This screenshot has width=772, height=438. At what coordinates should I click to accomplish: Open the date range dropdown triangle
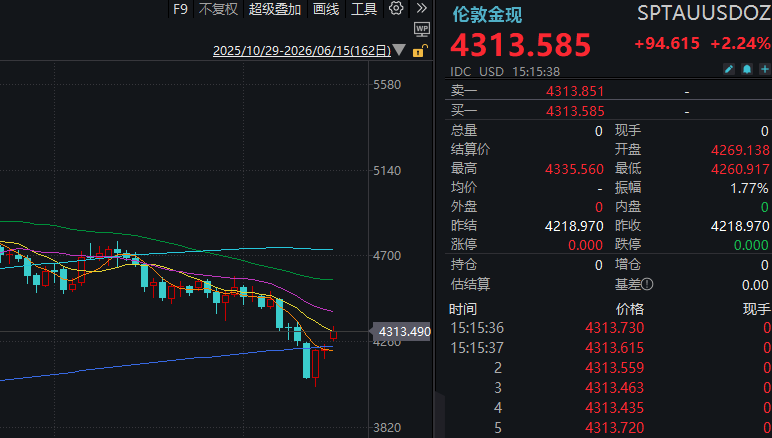399,50
